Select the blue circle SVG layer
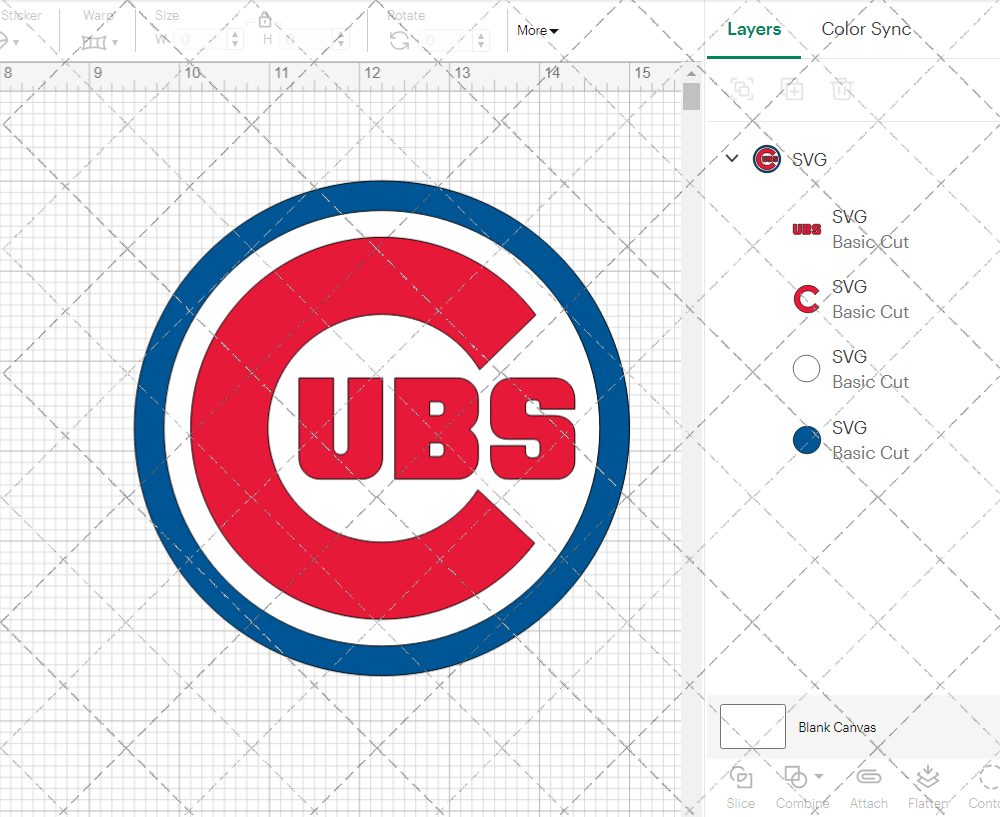Viewport: 1000px width, 817px height. [853, 440]
